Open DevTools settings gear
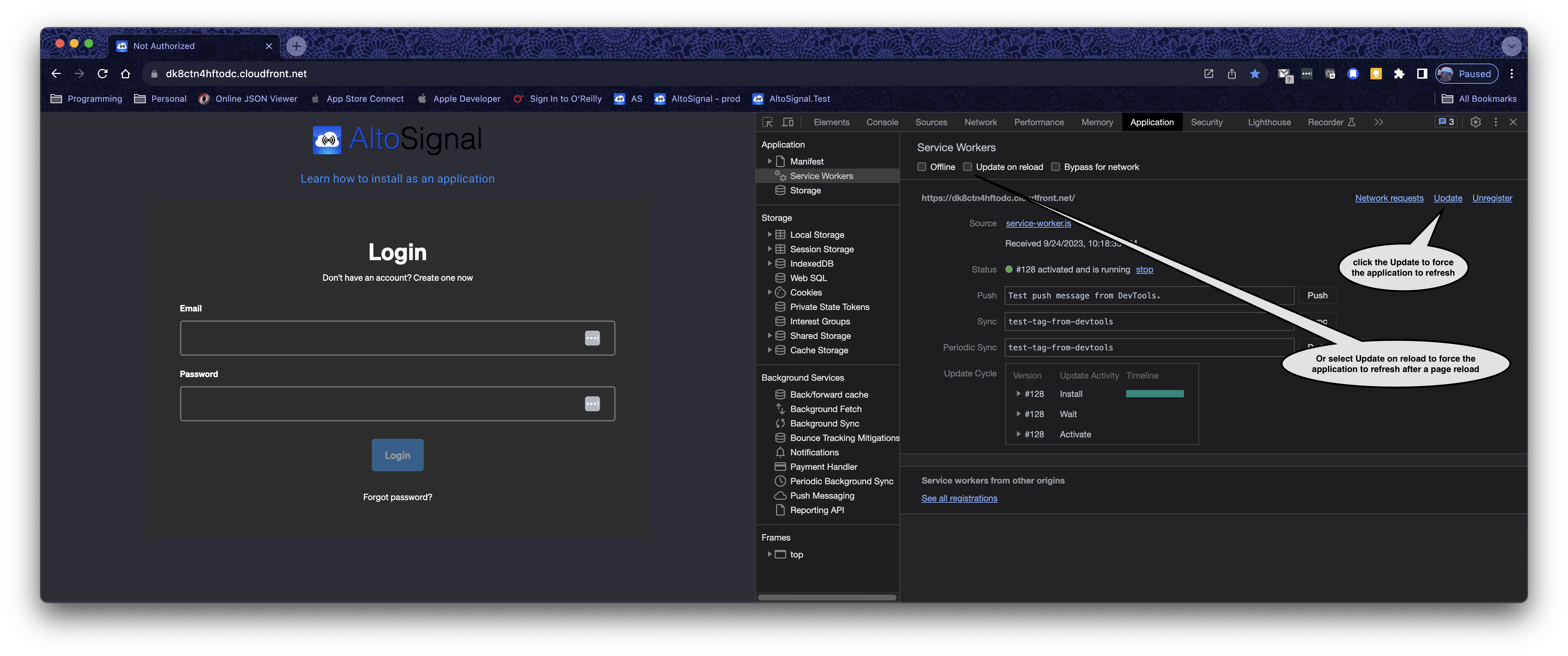 [x=1475, y=122]
